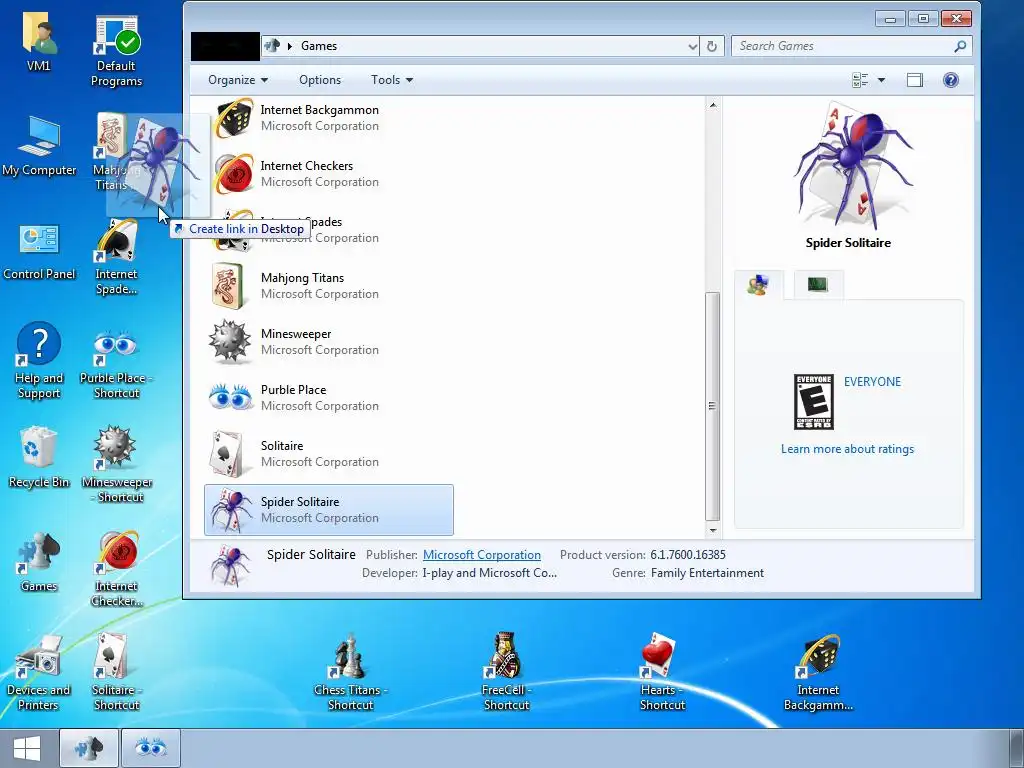Image resolution: width=1024 pixels, height=768 pixels.
Task: Open the Windows Start button
Action: 27,748
